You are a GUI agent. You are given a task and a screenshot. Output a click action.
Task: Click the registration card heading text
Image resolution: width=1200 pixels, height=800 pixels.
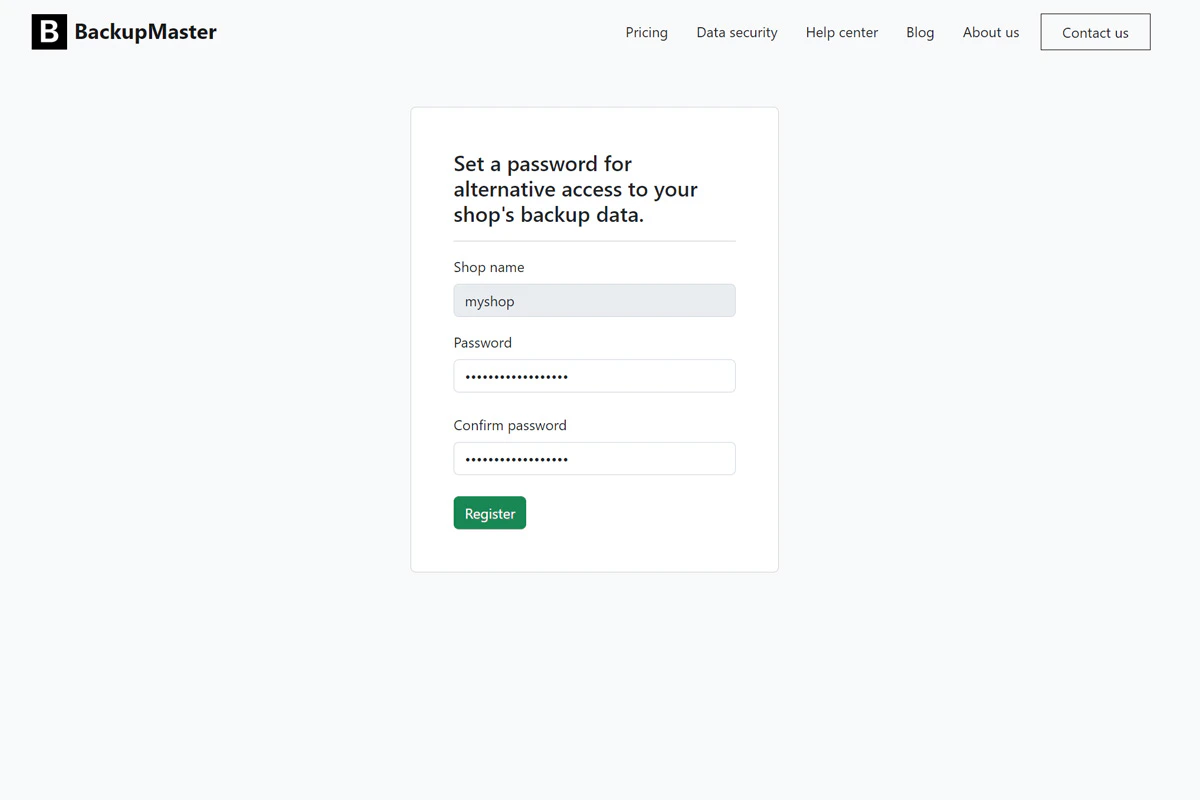click(575, 188)
